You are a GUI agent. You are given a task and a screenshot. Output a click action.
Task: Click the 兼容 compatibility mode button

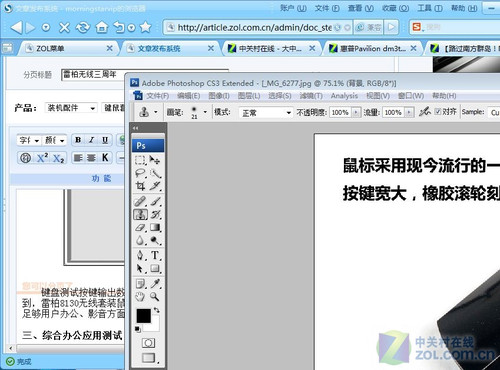point(368,27)
